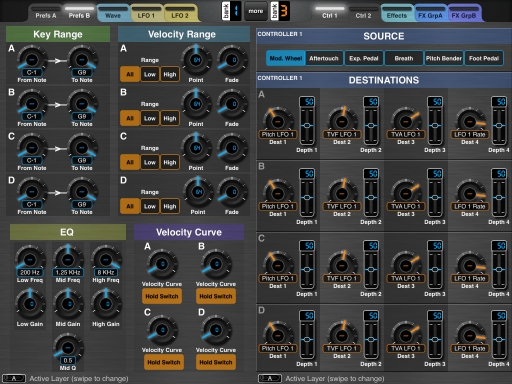Click Destination A Depth 1 value 50
The height and width of the screenshot is (384, 512).
[307, 102]
